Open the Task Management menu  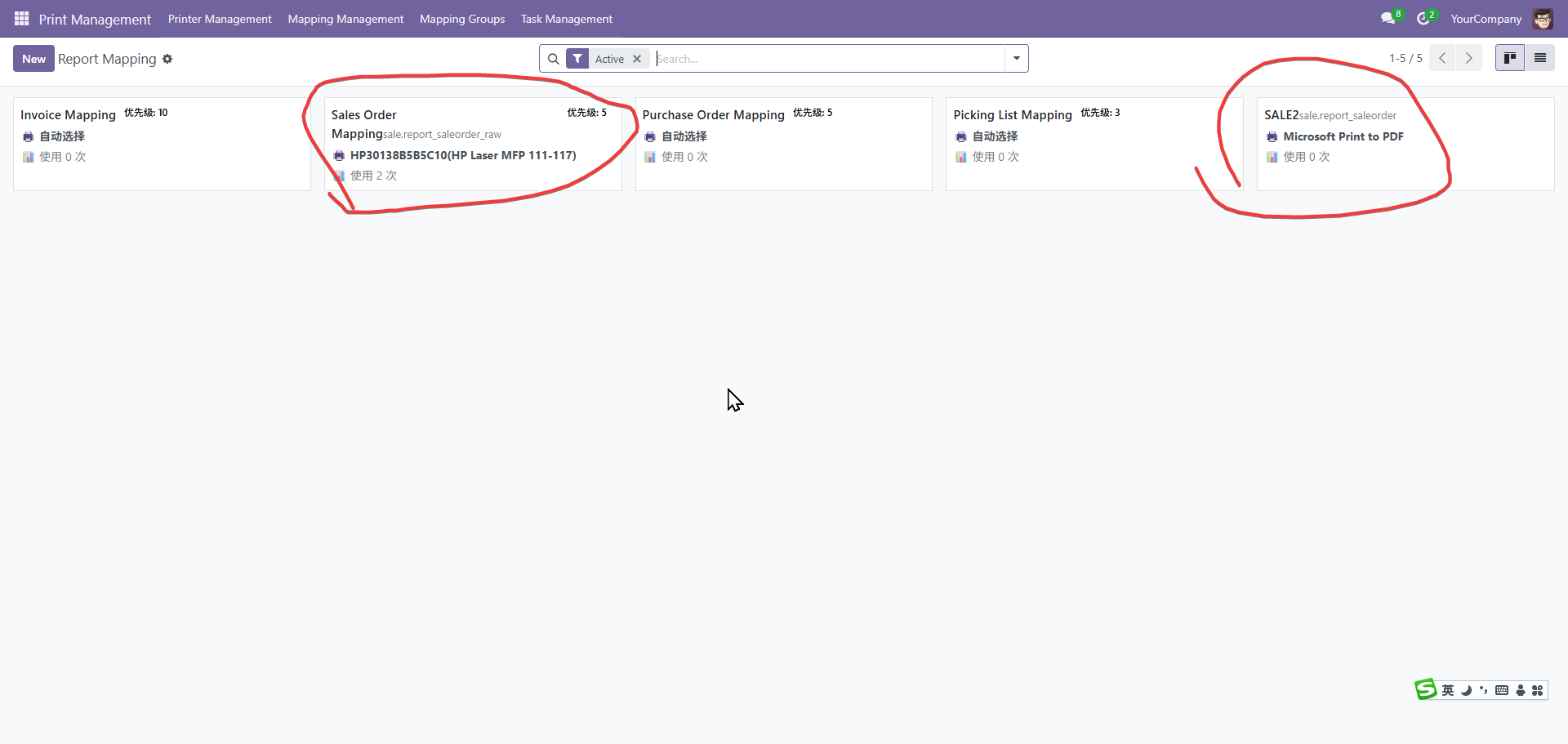point(566,19)
